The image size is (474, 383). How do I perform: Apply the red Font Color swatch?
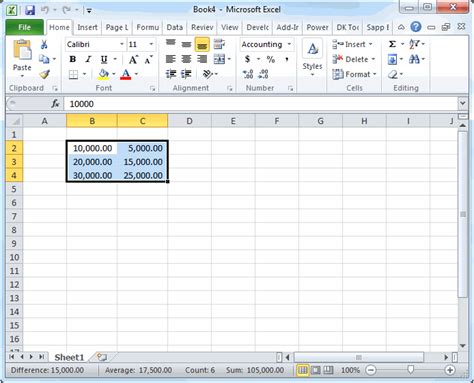point(126,74)
